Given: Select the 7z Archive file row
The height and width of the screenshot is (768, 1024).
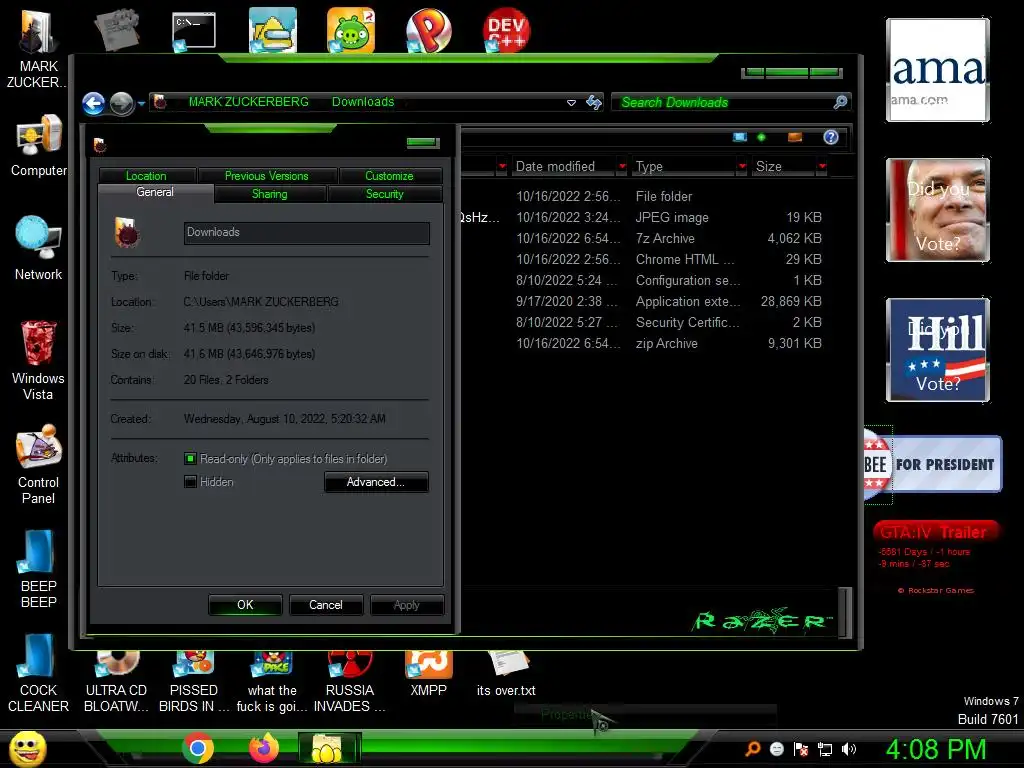Looking at the screenshot, I should coord(641,238).
